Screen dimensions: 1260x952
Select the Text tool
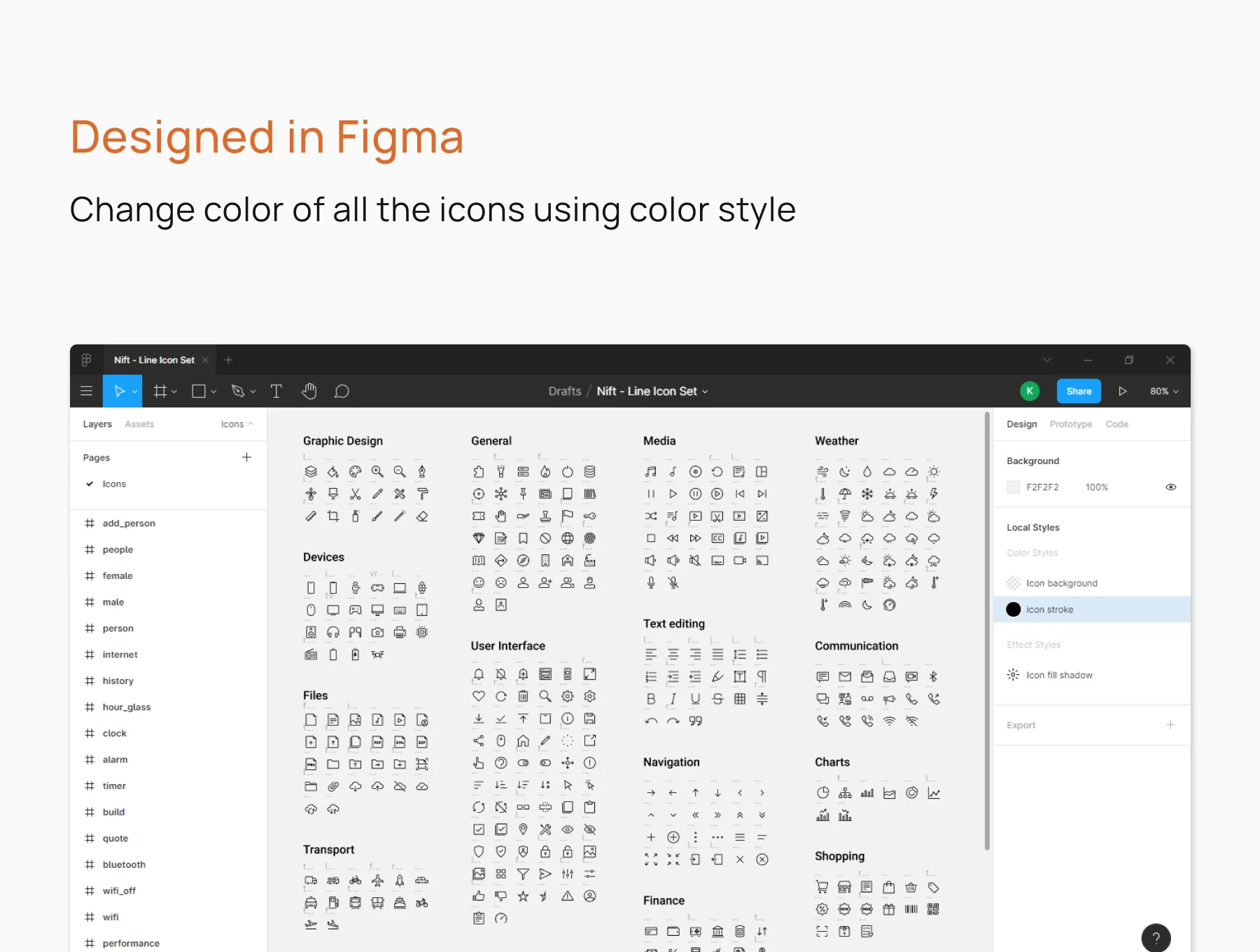point(276,391)
